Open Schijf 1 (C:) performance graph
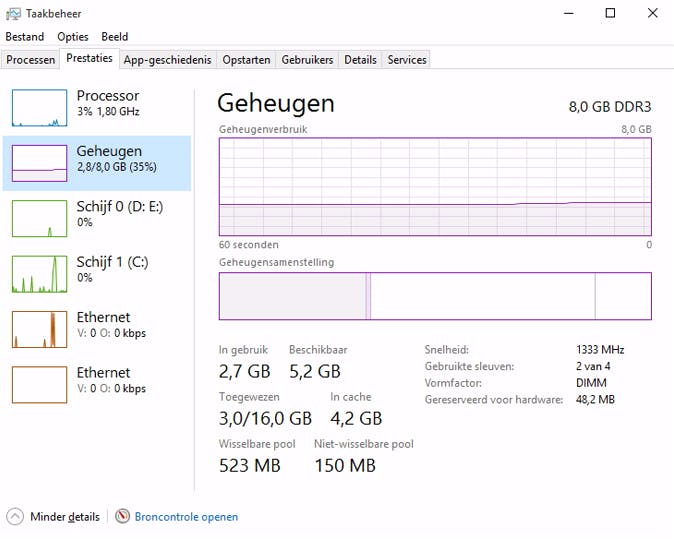The height and width of the screenshot is (539, 674). (39, 273)
